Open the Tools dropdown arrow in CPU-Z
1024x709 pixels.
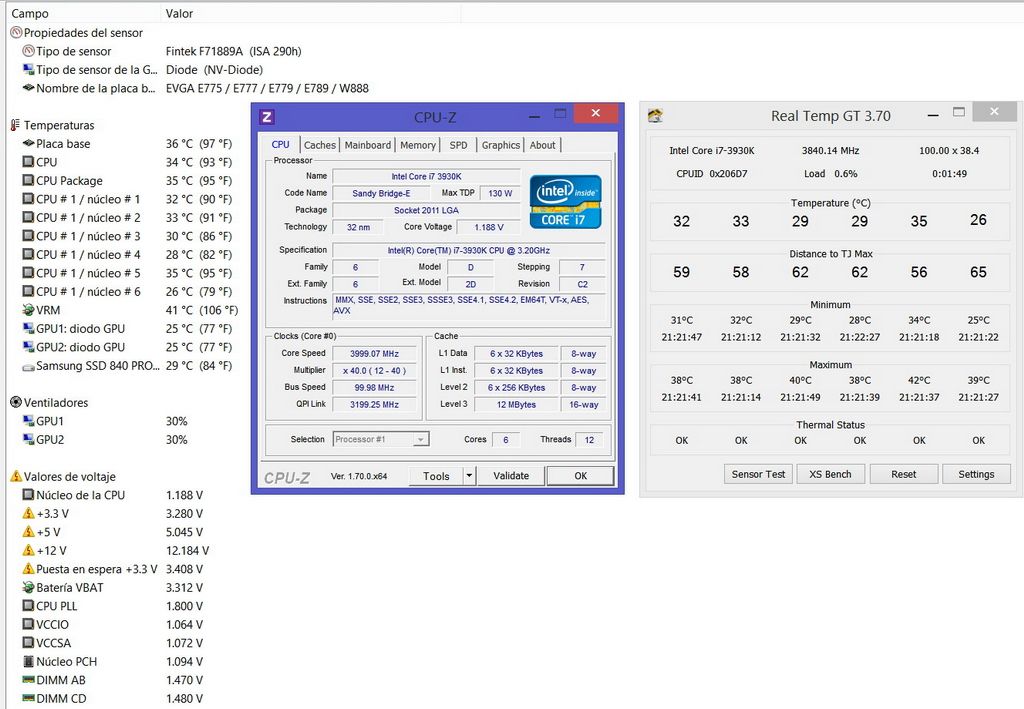[469, 476]
